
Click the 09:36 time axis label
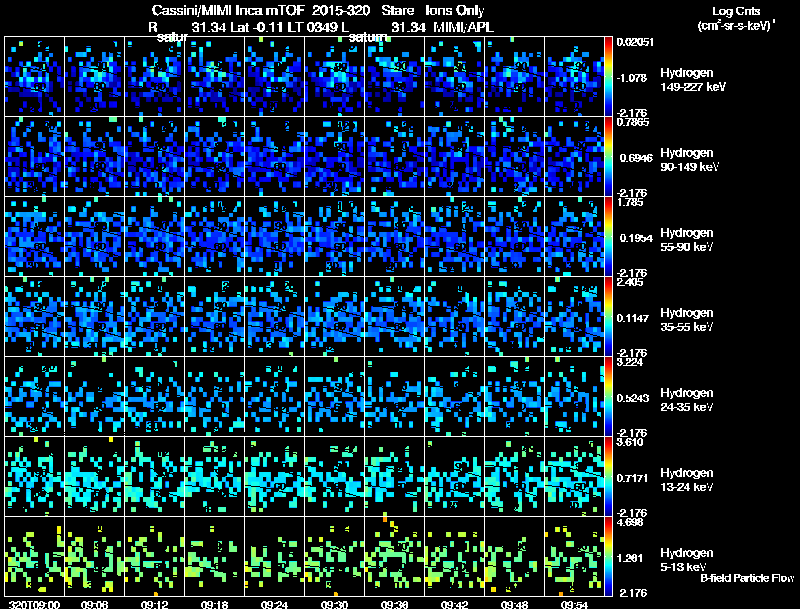[x=394, y=605]
